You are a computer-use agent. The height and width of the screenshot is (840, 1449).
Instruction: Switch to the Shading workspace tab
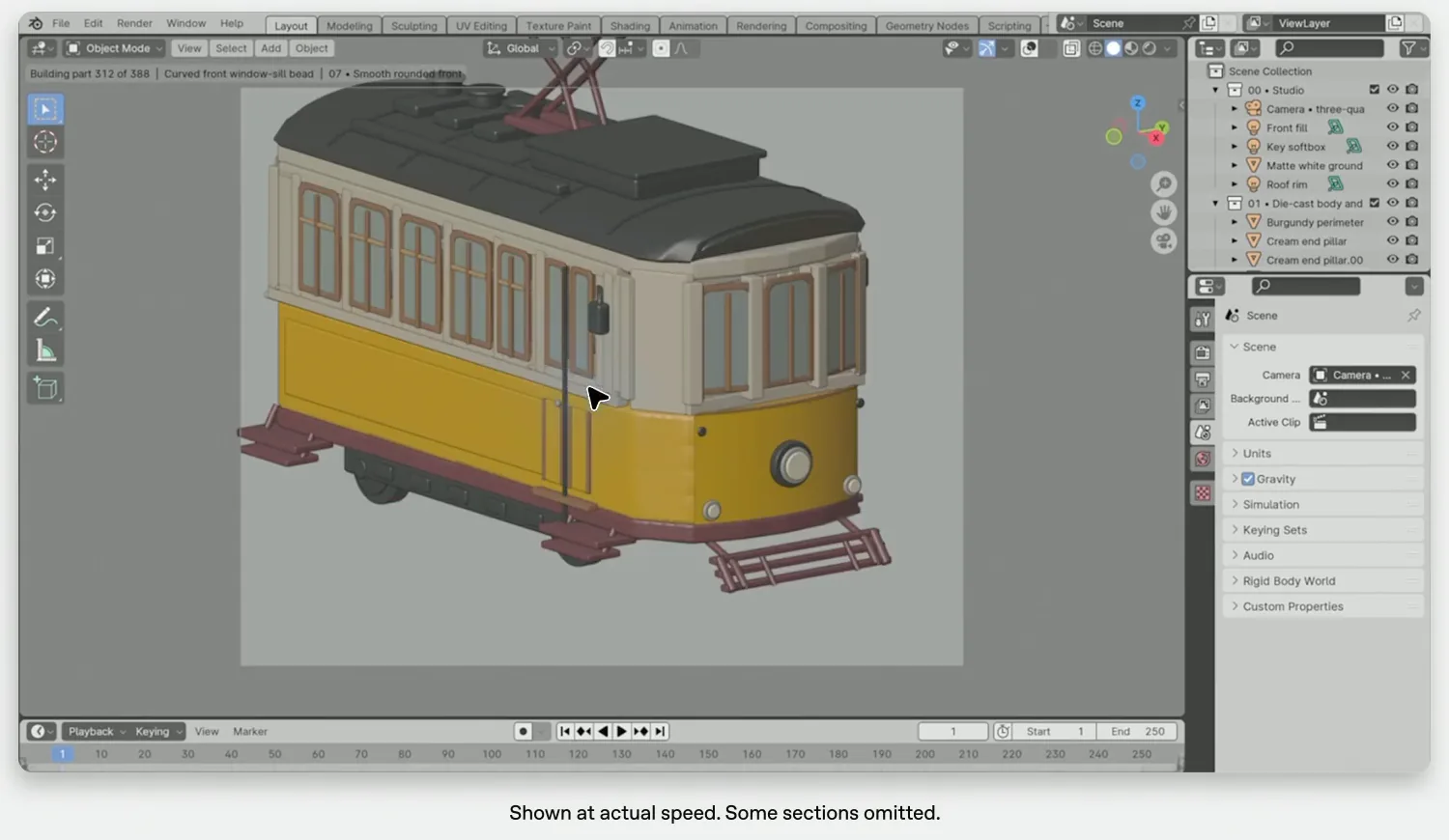(630, 26)
